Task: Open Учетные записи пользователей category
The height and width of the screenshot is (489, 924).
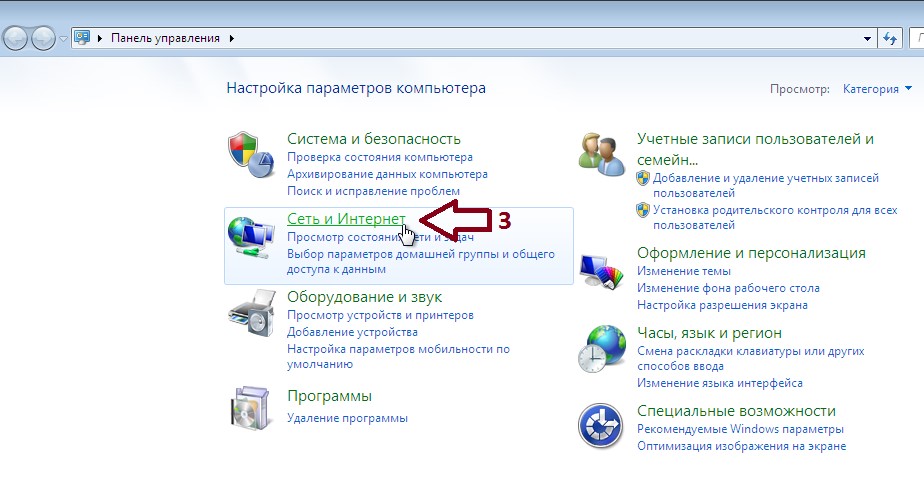Action: (x=755, y=149)
